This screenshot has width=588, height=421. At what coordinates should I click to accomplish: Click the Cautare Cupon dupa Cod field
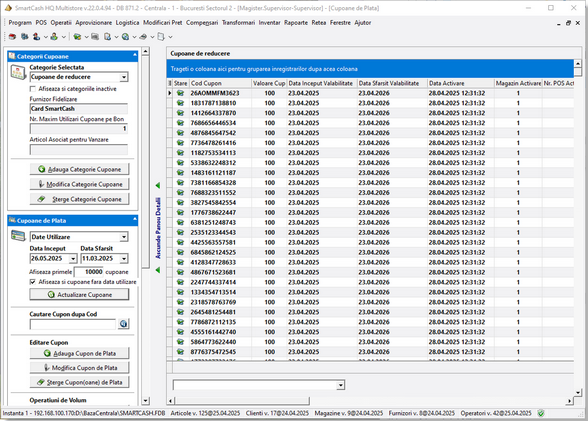[73, 324]
